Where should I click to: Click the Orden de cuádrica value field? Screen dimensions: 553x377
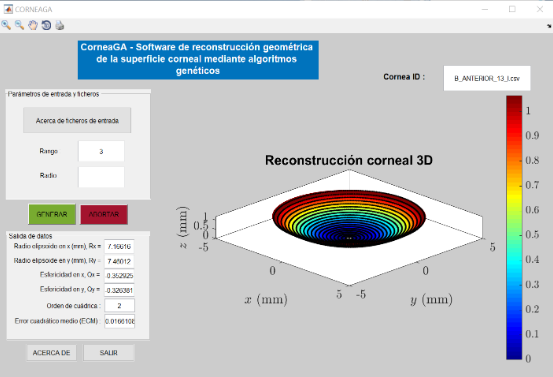[119, 305]
